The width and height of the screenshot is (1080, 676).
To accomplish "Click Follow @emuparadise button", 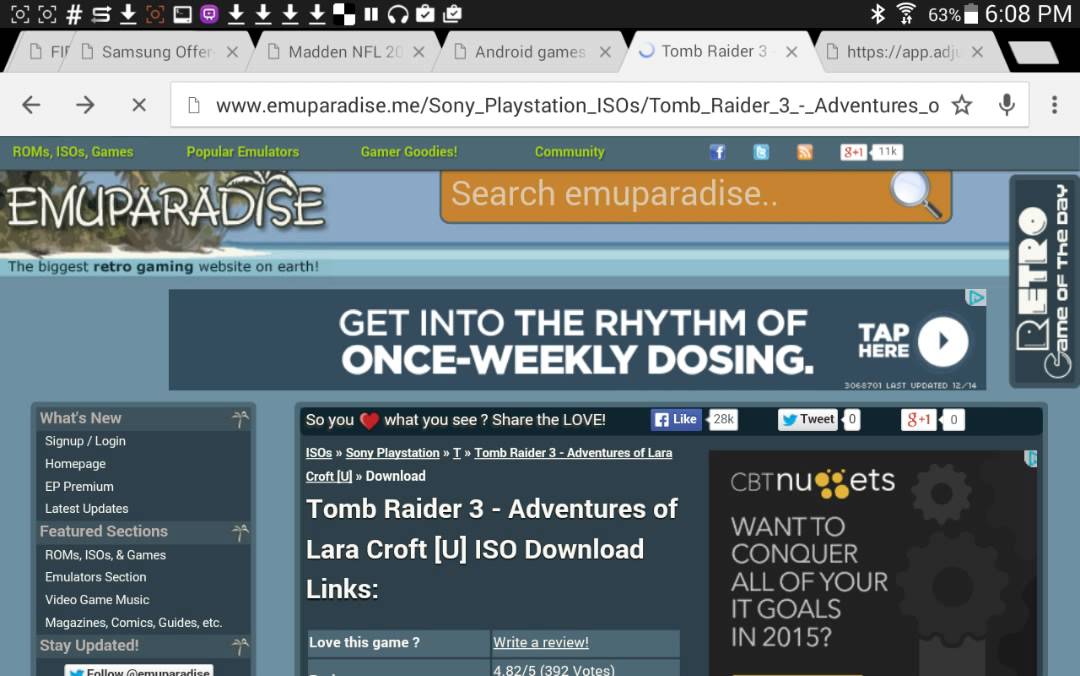I will (x=139, y=671).
